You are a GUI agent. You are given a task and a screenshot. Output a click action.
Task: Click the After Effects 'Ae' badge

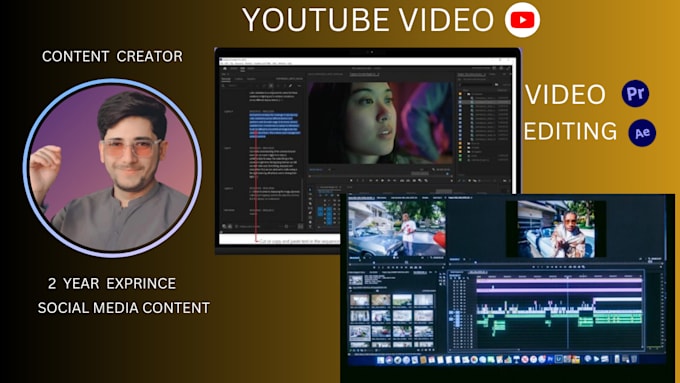642,133
